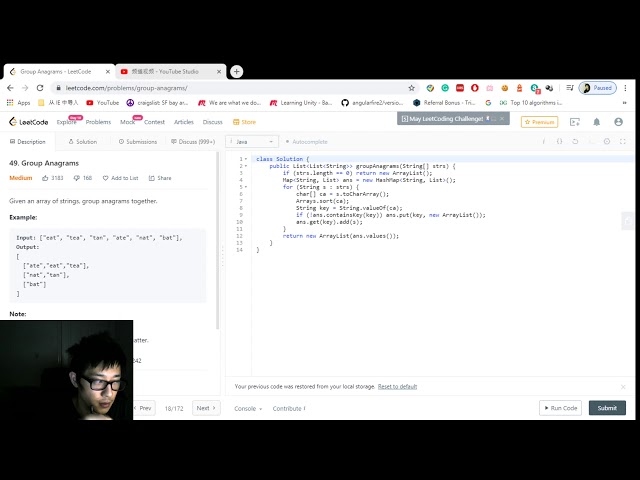
Task: Dismiss the May LeetCoding Challenge banner
Action: (502, 119)
